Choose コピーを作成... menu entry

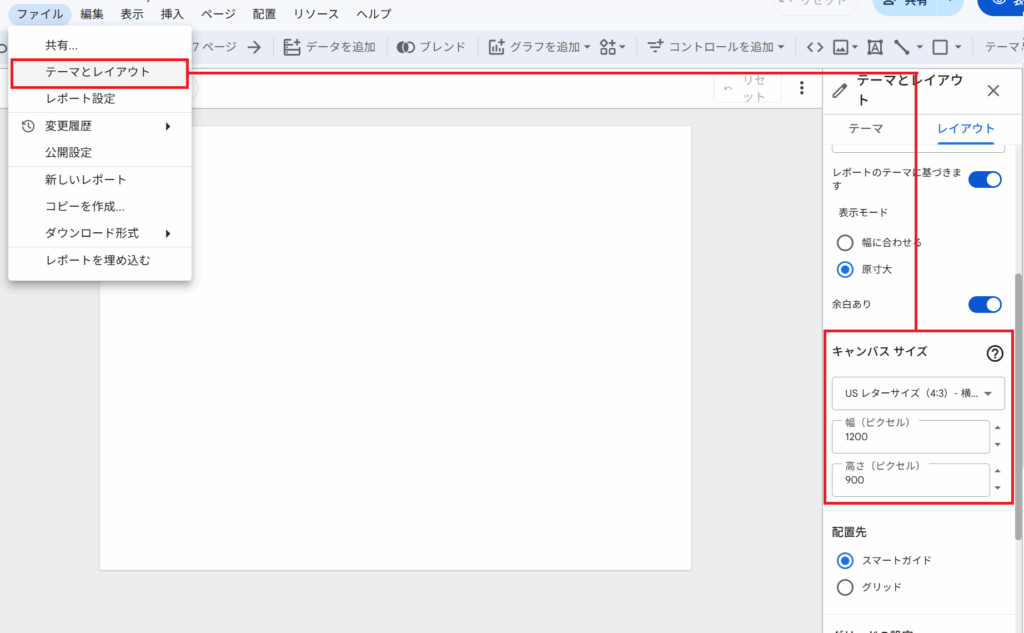100,206
